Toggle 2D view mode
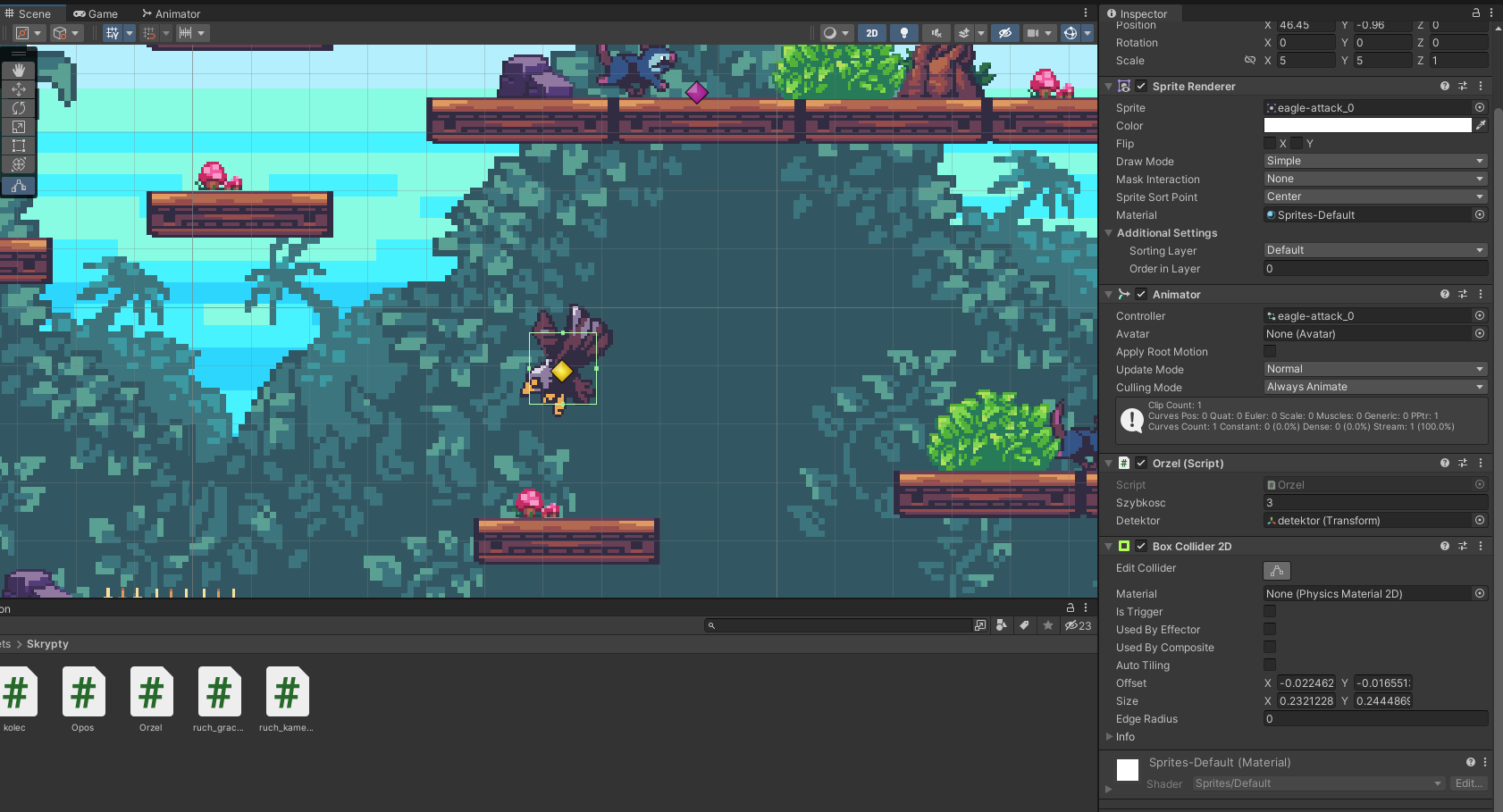This screenshot has width=1503, height=812. click(871, 33)
